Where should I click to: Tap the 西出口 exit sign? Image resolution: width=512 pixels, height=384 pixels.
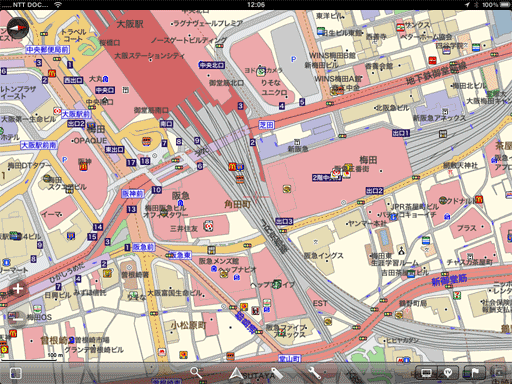point(73,80)
